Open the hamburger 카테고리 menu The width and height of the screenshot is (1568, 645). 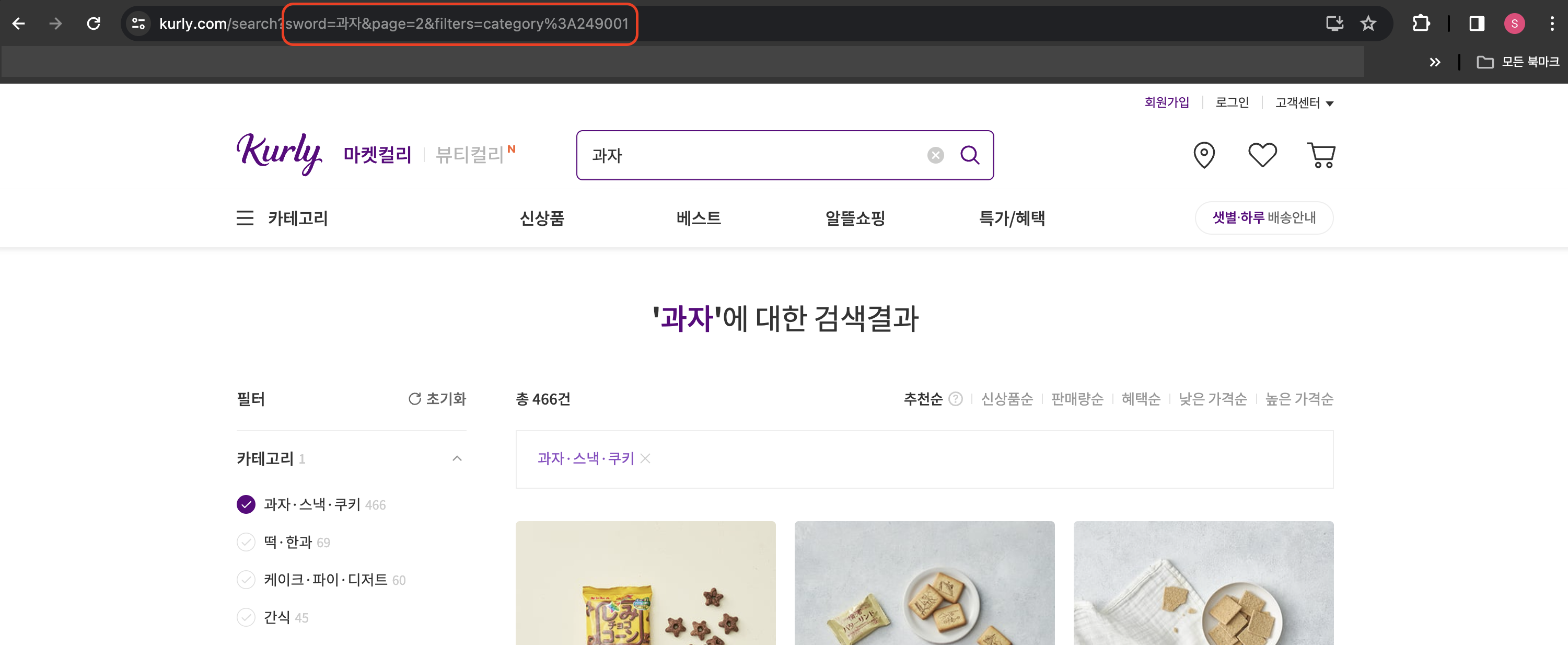pos(245,218)
